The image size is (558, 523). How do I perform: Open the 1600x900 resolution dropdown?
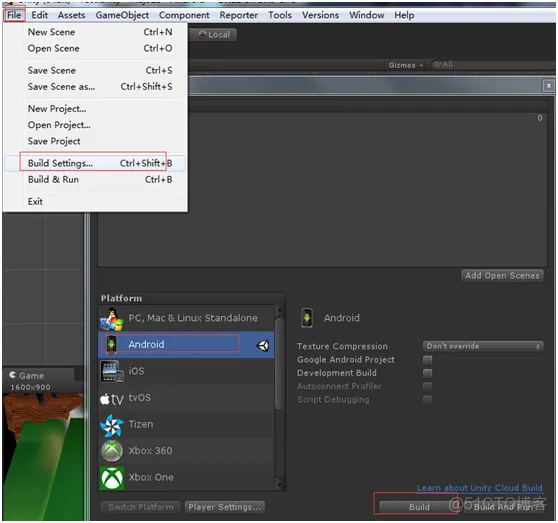(31, 387)
